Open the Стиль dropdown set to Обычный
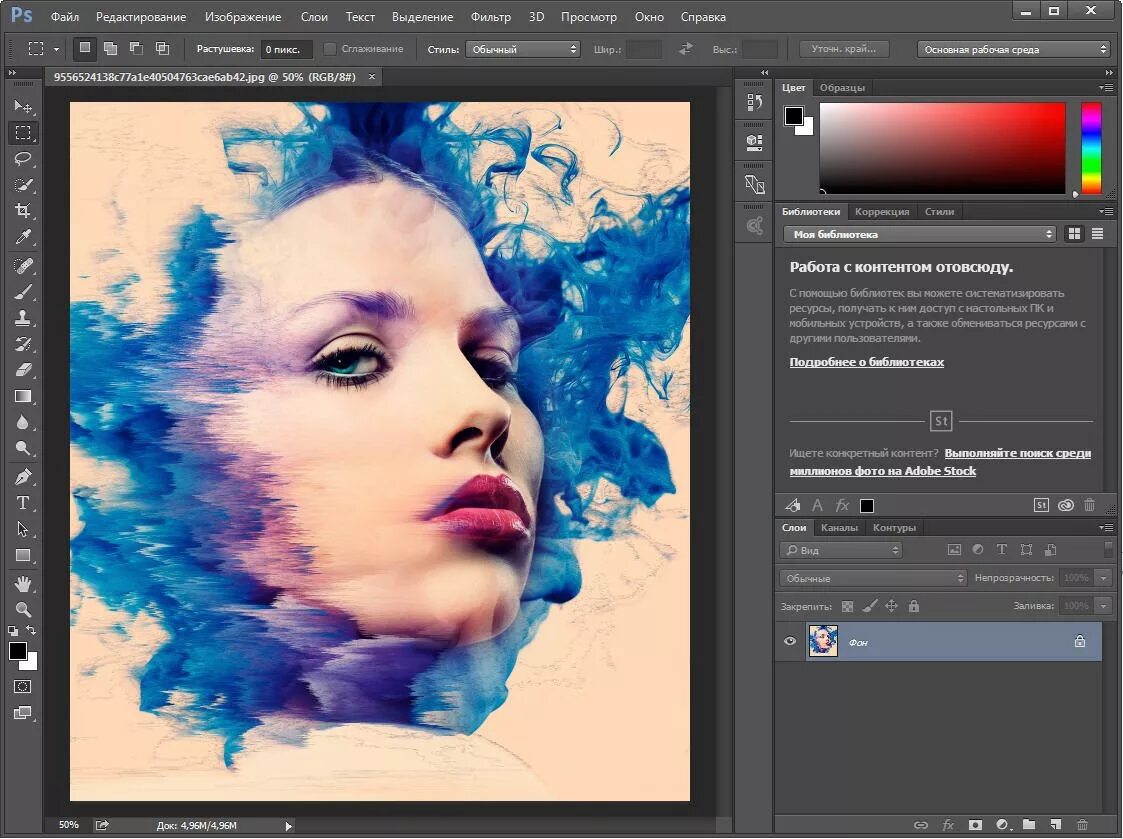The width and height of the screenshot is (1123, 839). click(x=522, y=49)
